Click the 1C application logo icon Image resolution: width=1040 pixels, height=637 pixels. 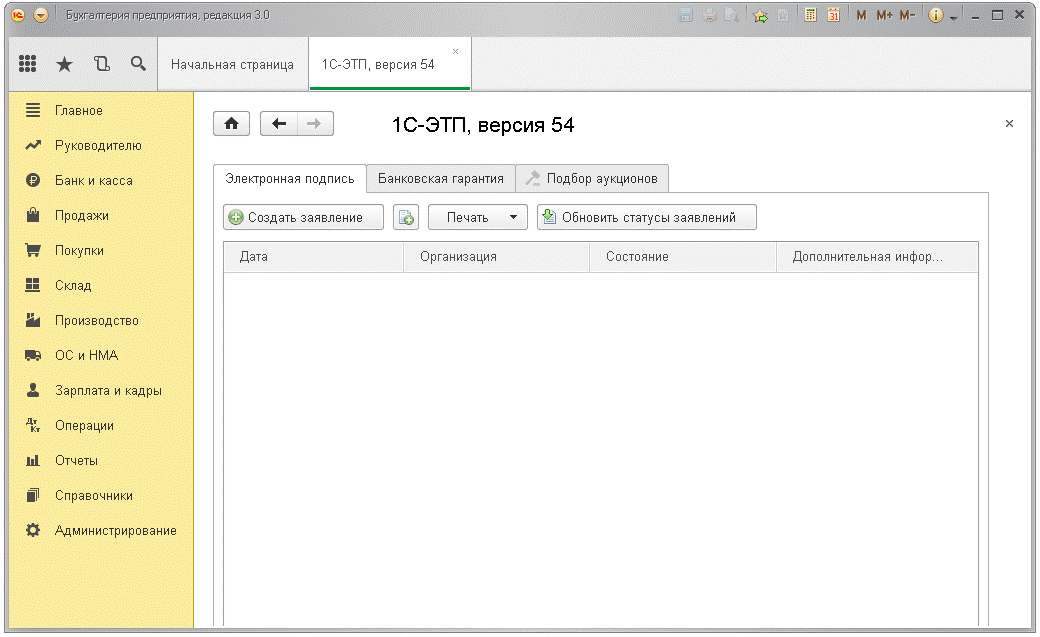(18, 15)
